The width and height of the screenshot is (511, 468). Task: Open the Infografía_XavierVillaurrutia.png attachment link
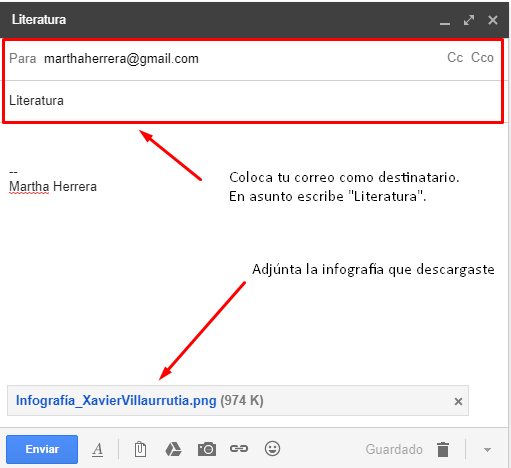(x=116, y=400)
